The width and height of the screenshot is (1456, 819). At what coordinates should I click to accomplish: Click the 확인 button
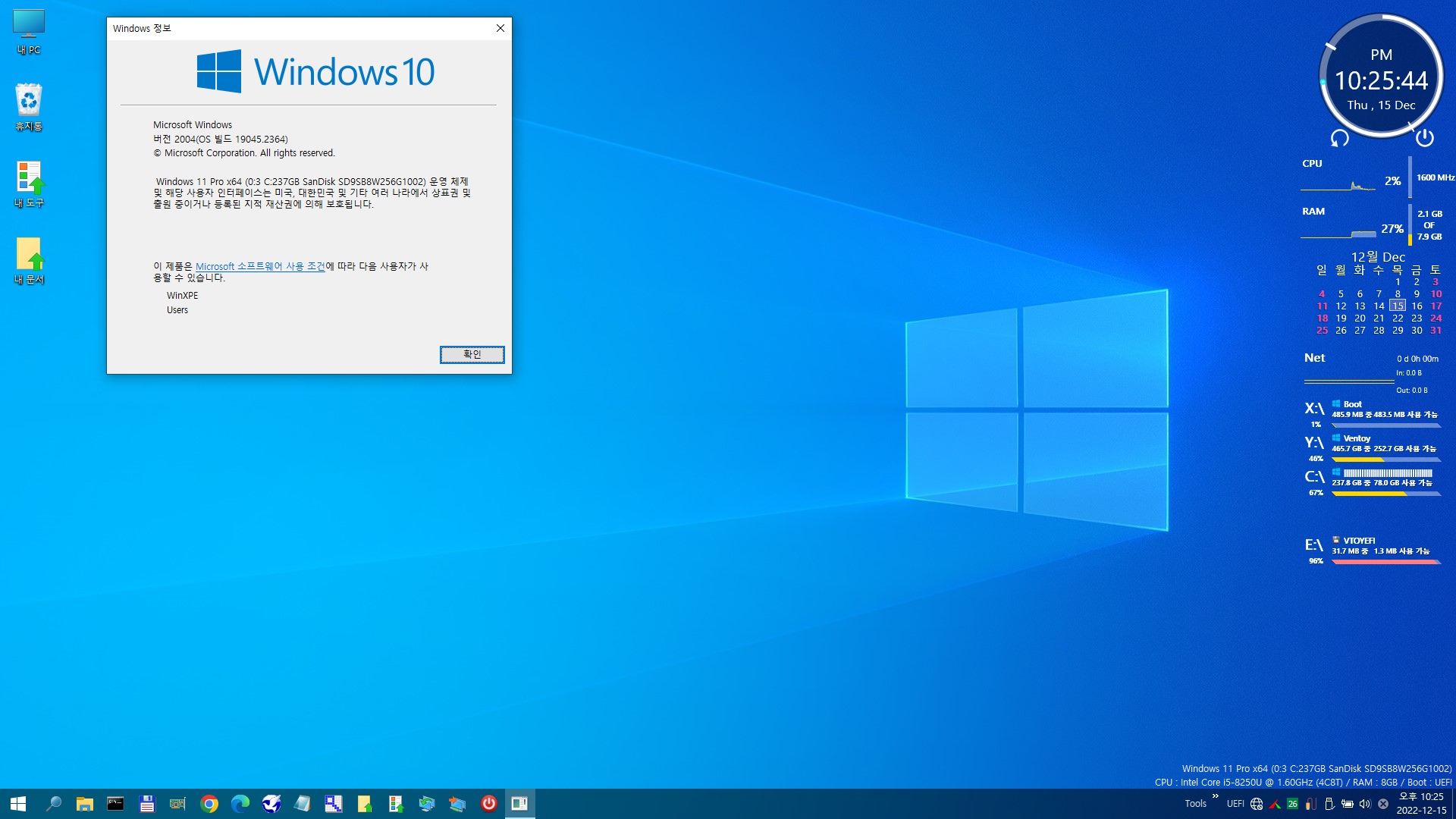pyautogui.click(x=472, y=354)
